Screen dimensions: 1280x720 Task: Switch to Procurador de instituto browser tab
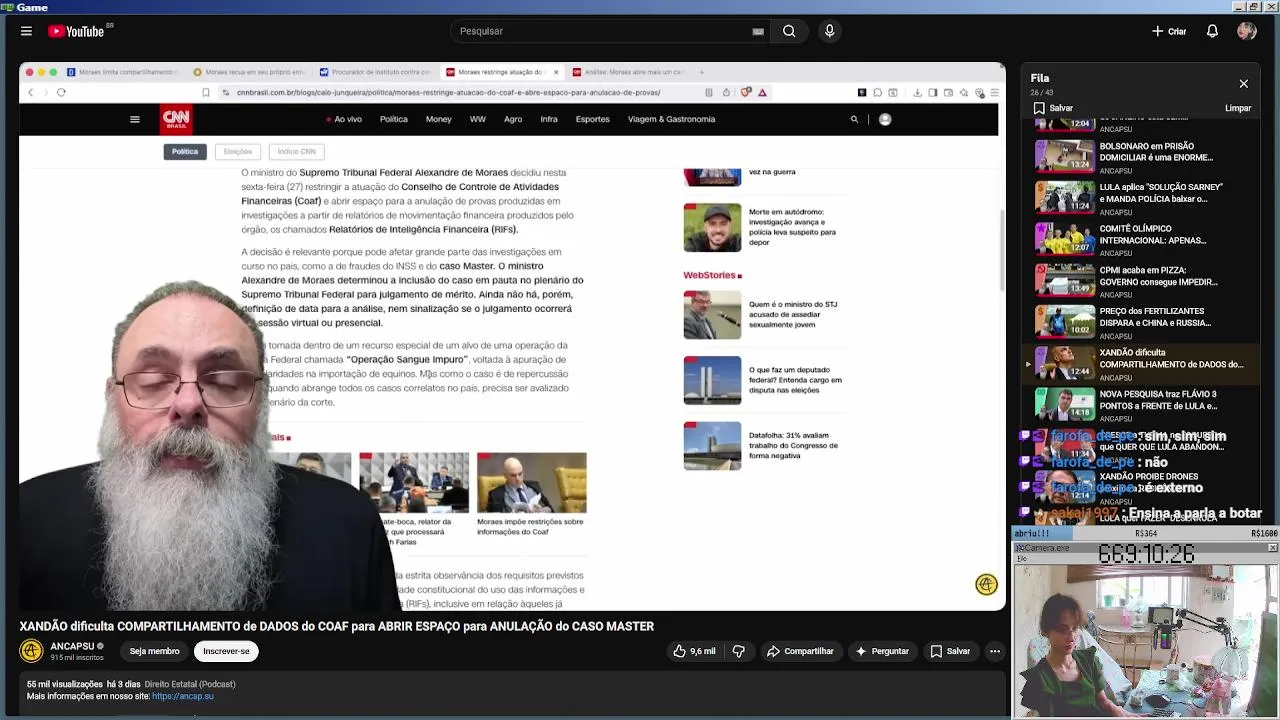click(375, 72)
